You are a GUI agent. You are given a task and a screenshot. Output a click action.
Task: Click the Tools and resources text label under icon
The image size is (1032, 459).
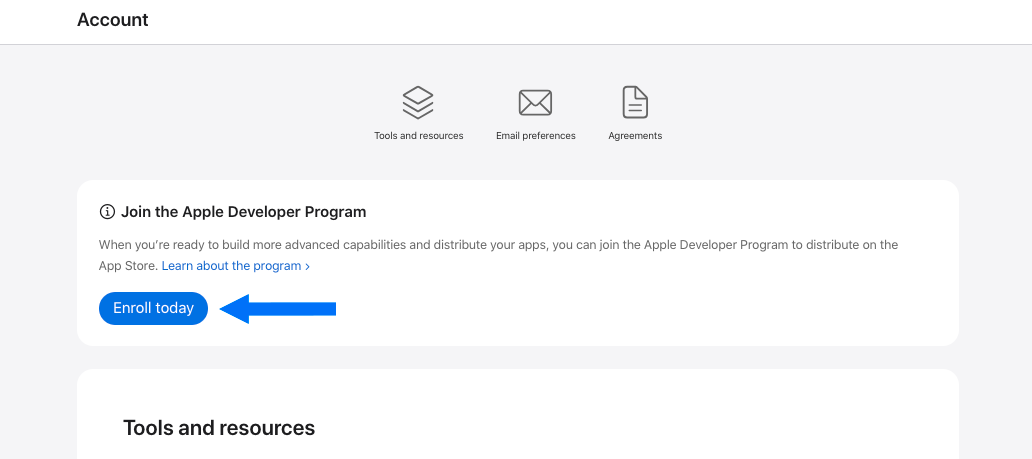click(418, 136)
